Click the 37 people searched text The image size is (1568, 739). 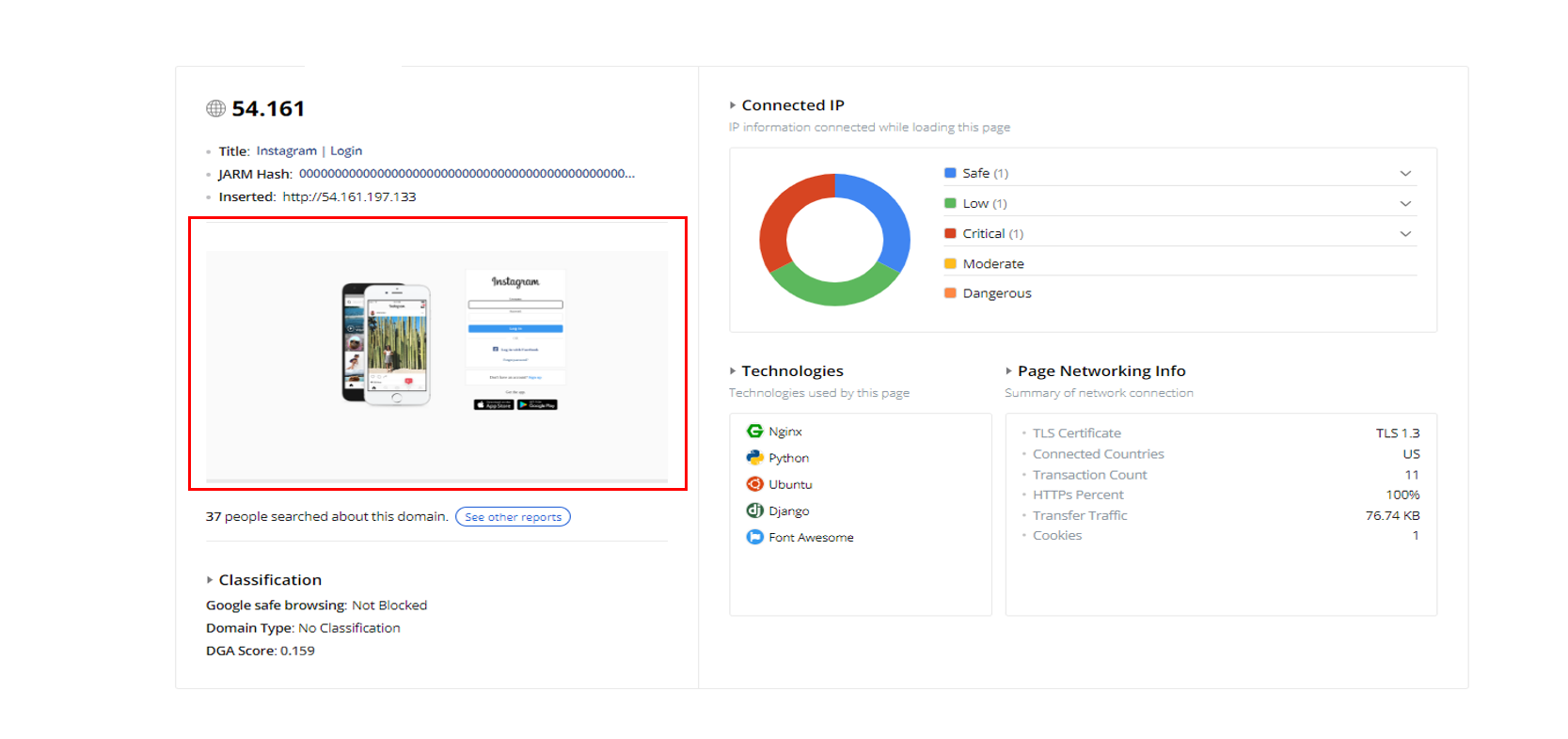point(326,517)
